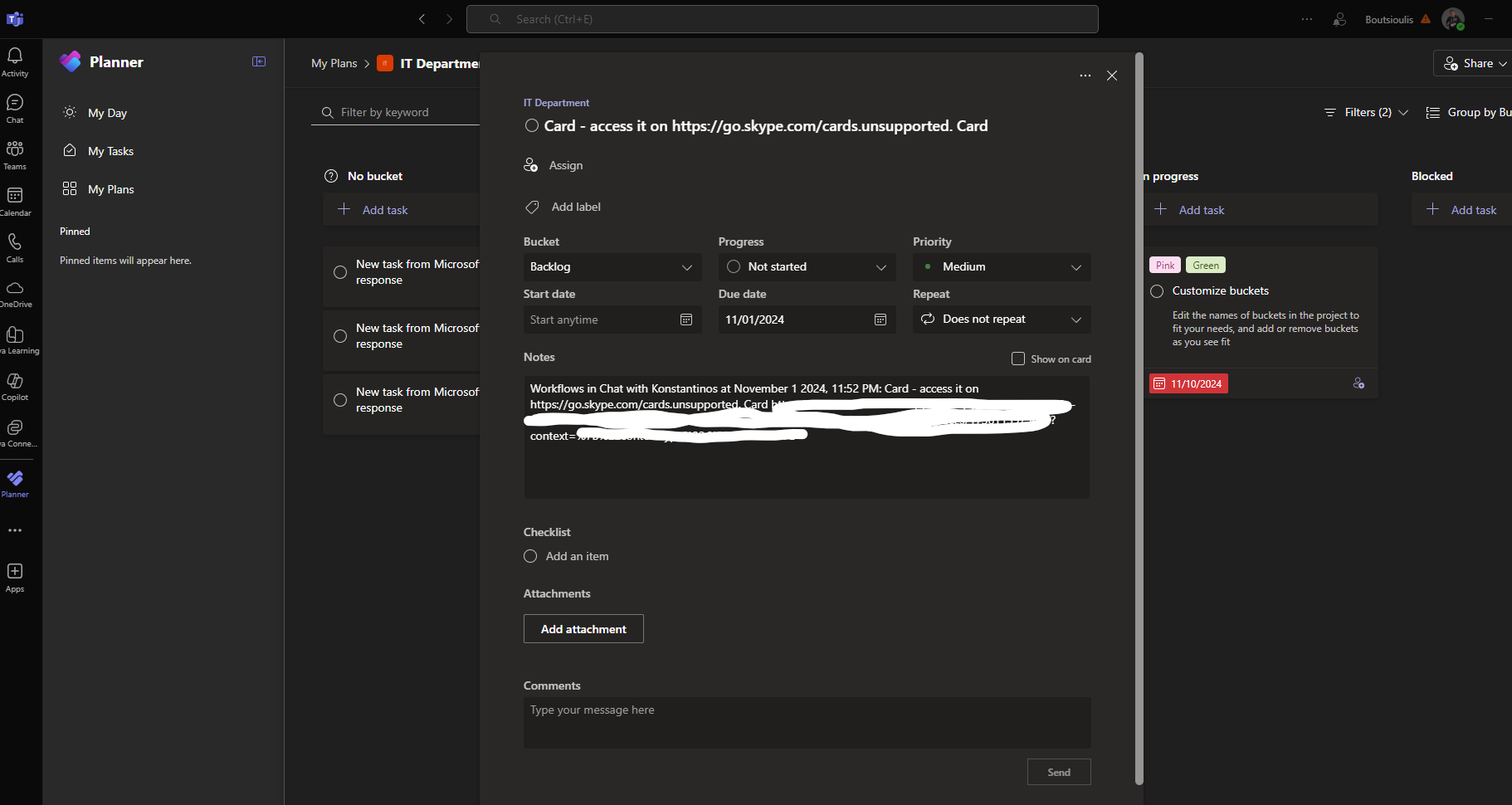The image size is (1512, 805).
Task: Click the IT Department link above title
Action: [x=556, y=103]
